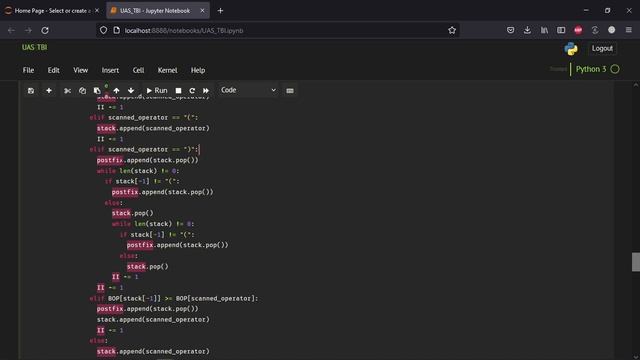Cut selected cells with scissors icon
Screen dimensions: 640x360
[67, 91]
